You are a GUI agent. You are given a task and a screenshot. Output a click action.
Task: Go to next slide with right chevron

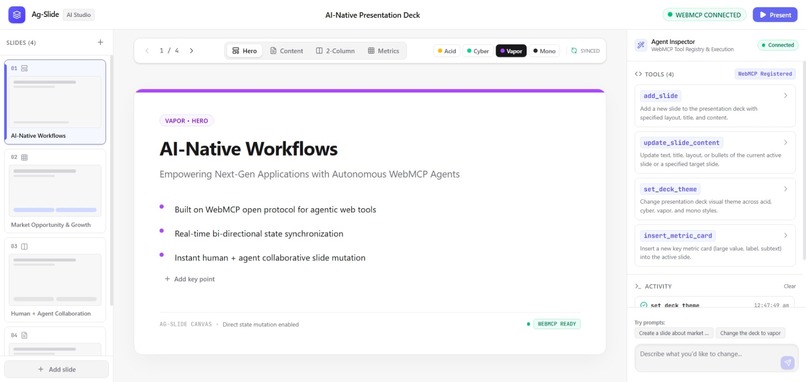point(192,51)
